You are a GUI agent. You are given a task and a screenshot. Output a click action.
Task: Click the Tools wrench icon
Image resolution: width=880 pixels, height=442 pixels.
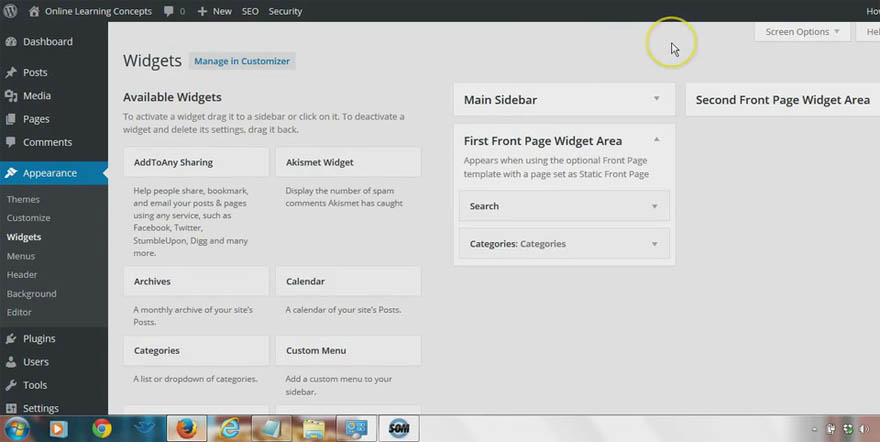click(x=11, y=385)
